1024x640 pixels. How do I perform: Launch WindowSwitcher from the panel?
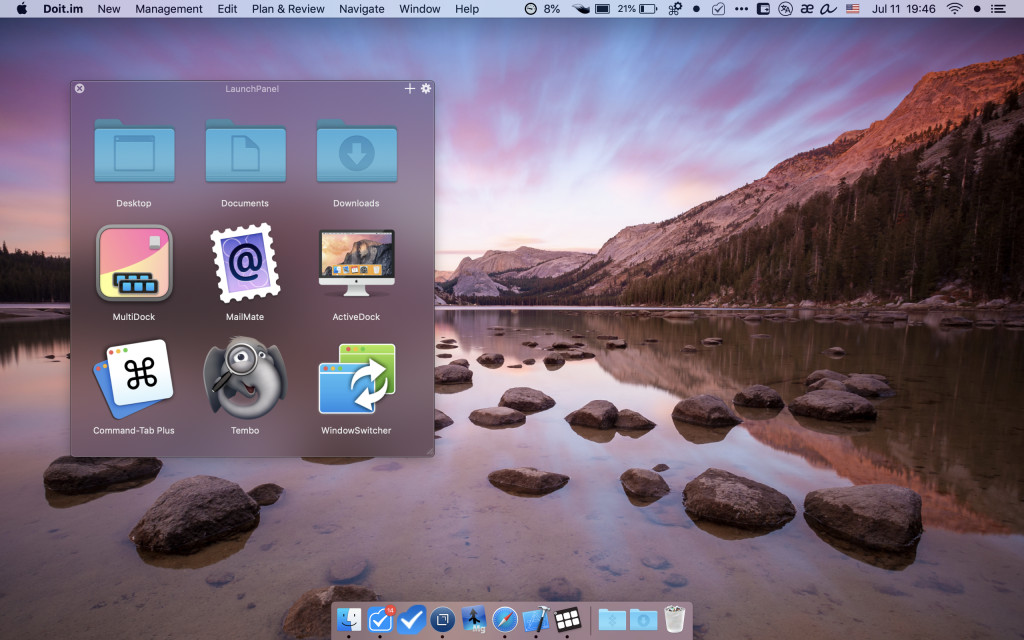pos(357,379)
